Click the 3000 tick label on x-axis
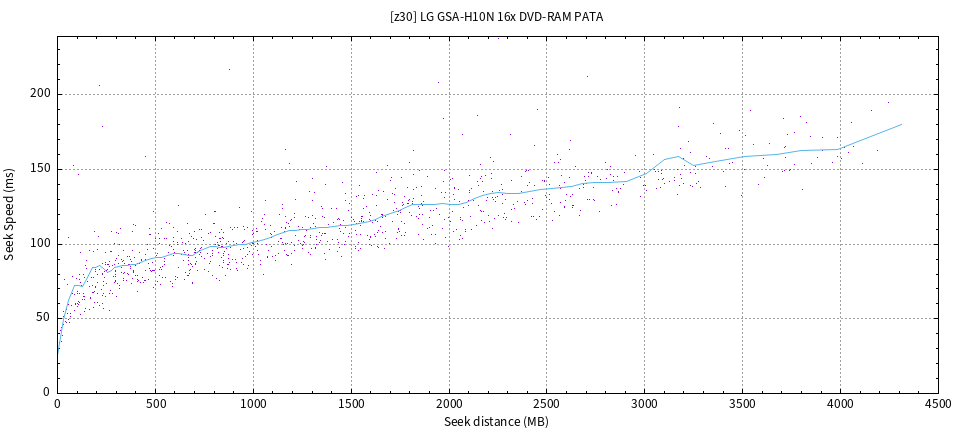 point(644,405)
